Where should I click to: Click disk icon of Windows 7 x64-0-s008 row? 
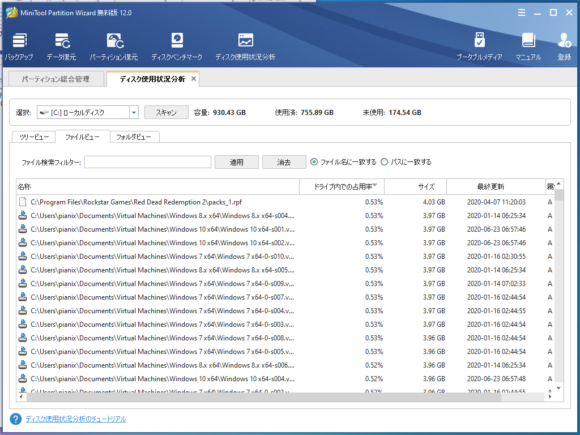click(x=23, y=338)
